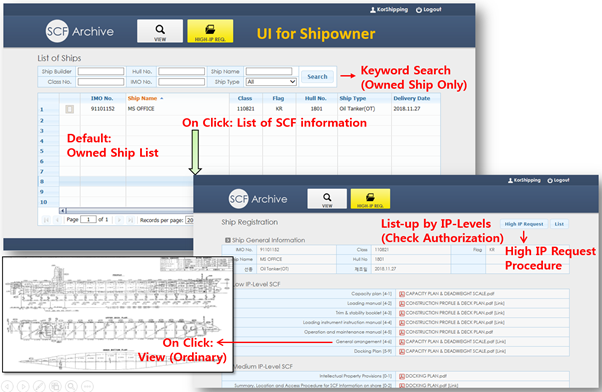Click the Logout power icon in List of Ships window
This screenshot has height=392, width=602.
tap(418, 10)
